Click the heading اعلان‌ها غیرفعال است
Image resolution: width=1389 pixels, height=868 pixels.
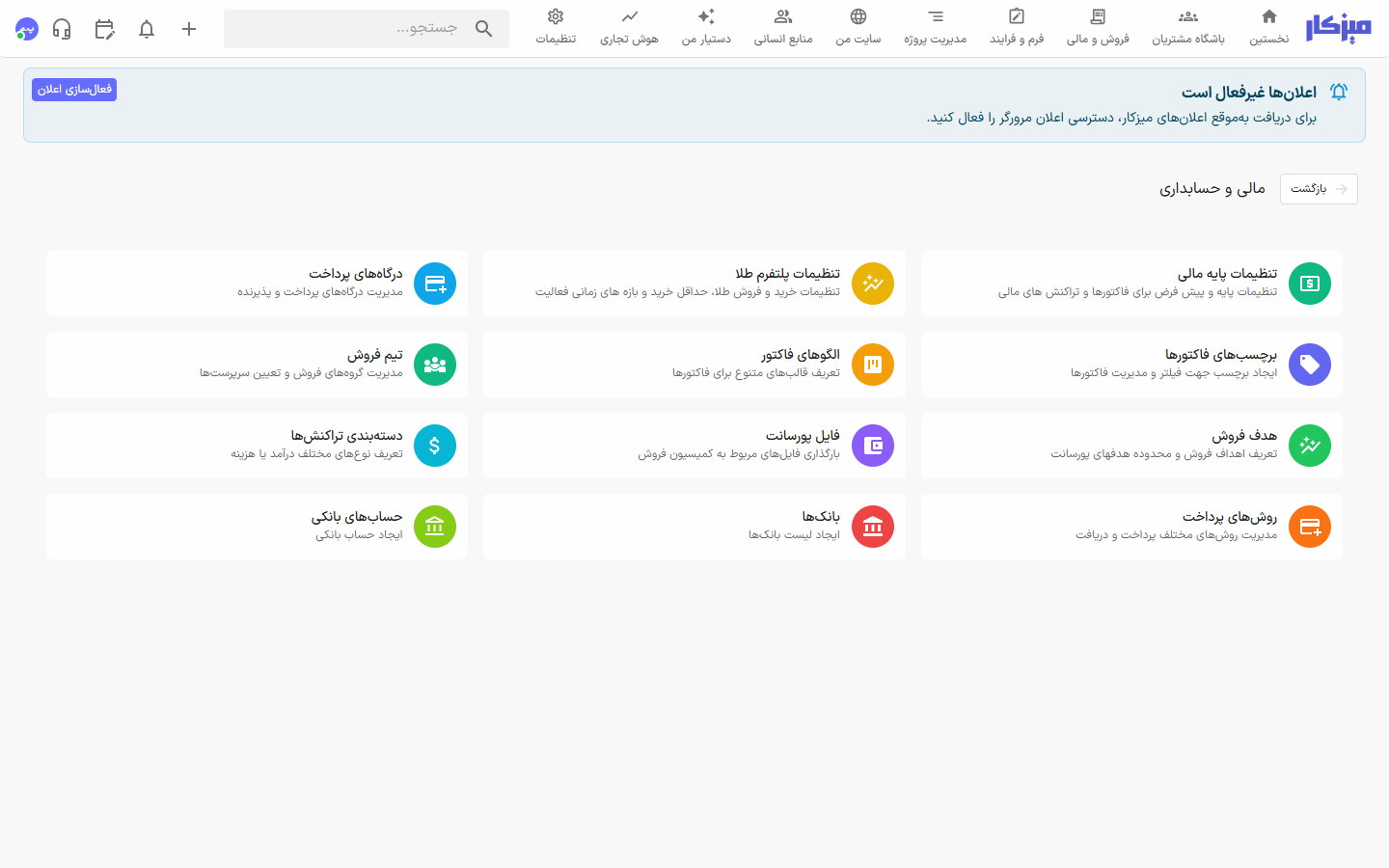point(1249,93)
